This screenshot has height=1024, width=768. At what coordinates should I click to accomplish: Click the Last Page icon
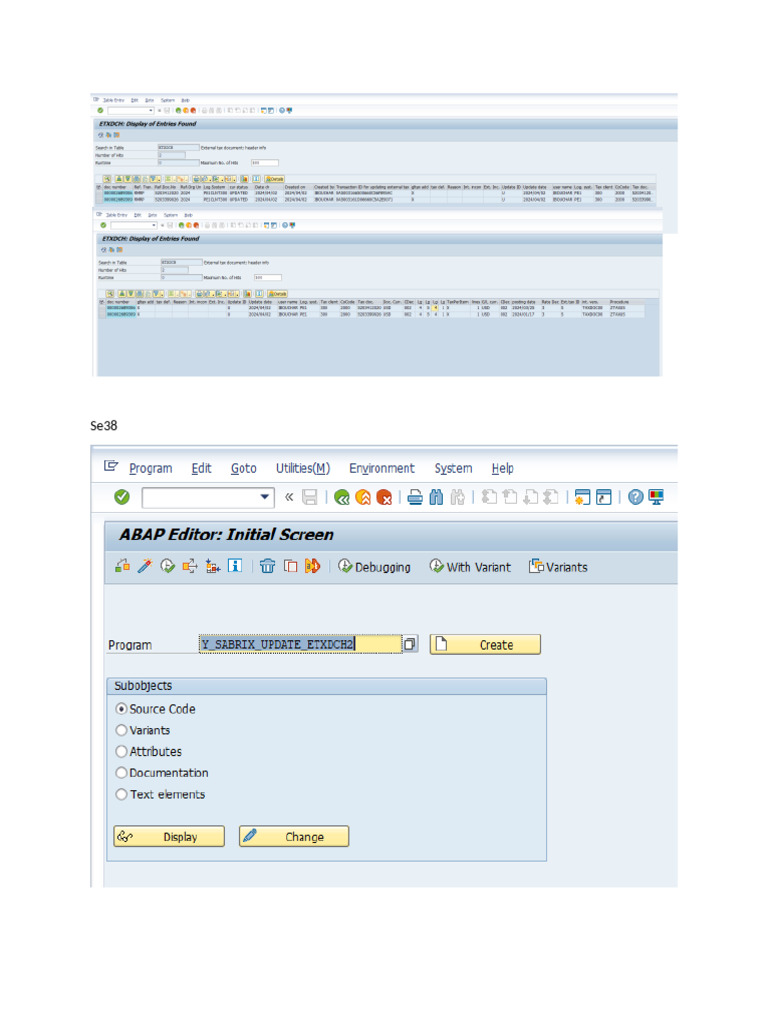click(552, 497)
